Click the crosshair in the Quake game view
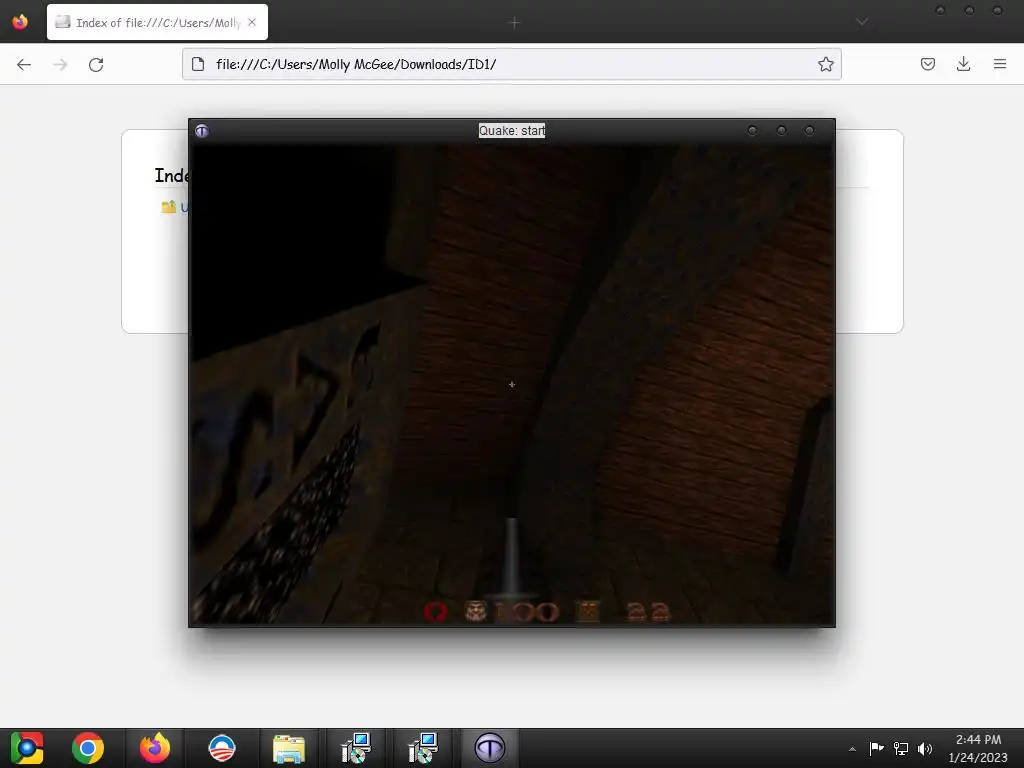 pos(512,385)
